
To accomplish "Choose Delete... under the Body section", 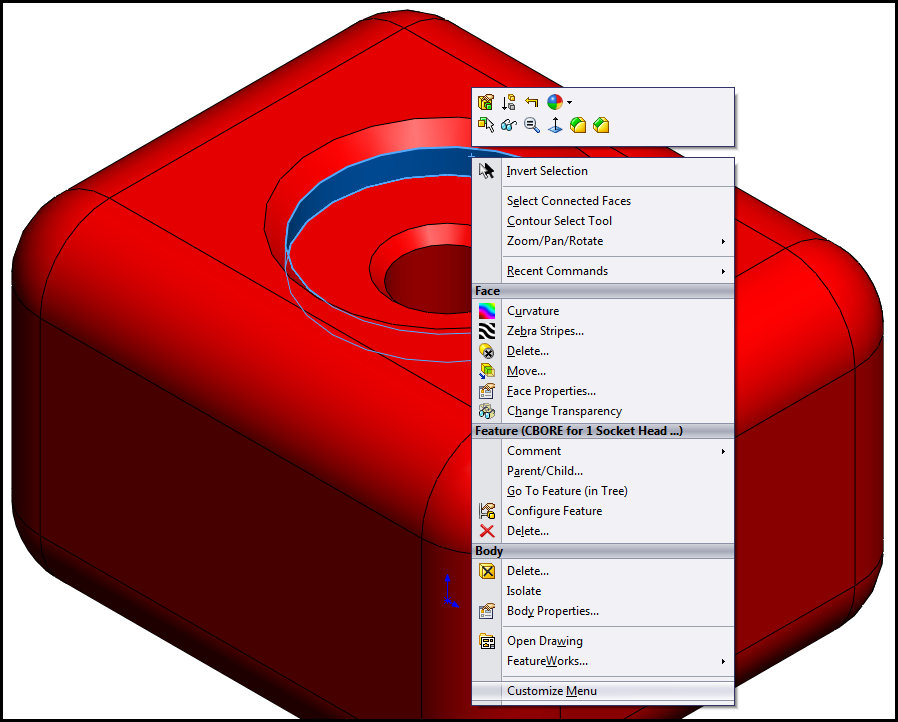I will pos(603,571).
